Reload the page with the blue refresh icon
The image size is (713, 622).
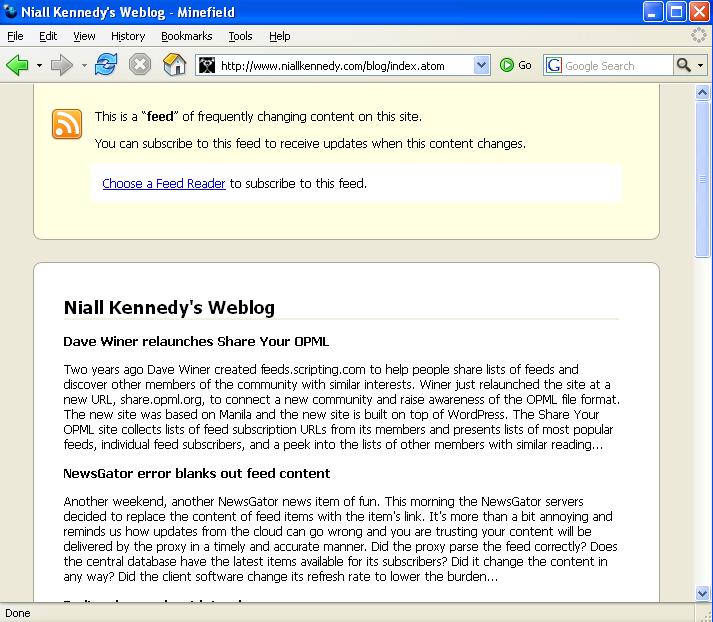106,65
